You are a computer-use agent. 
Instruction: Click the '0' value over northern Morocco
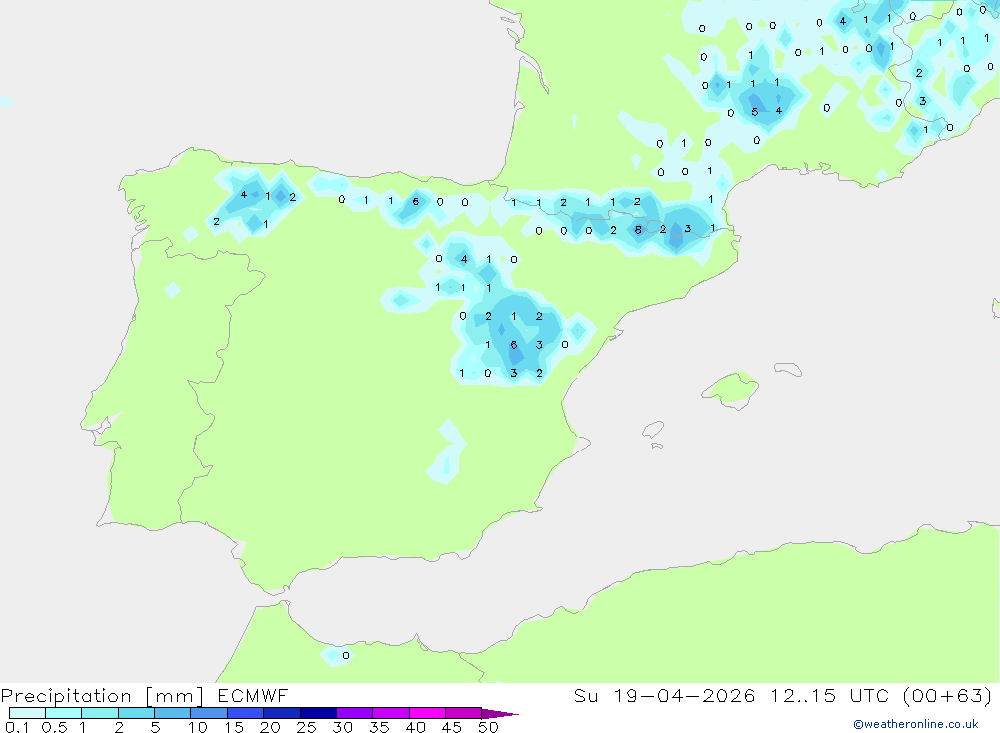pyautogui.click(x=346, y=655)
